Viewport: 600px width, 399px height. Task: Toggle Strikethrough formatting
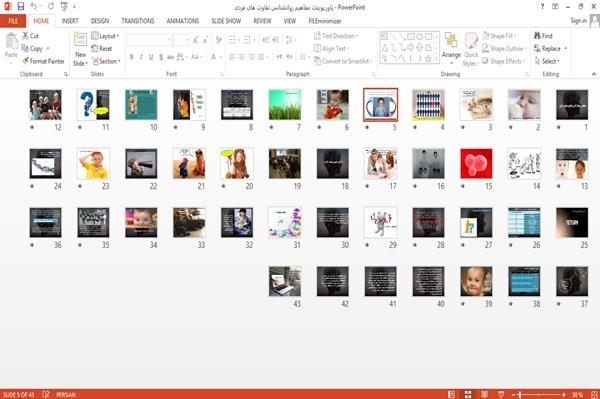[x=170, y=57]
